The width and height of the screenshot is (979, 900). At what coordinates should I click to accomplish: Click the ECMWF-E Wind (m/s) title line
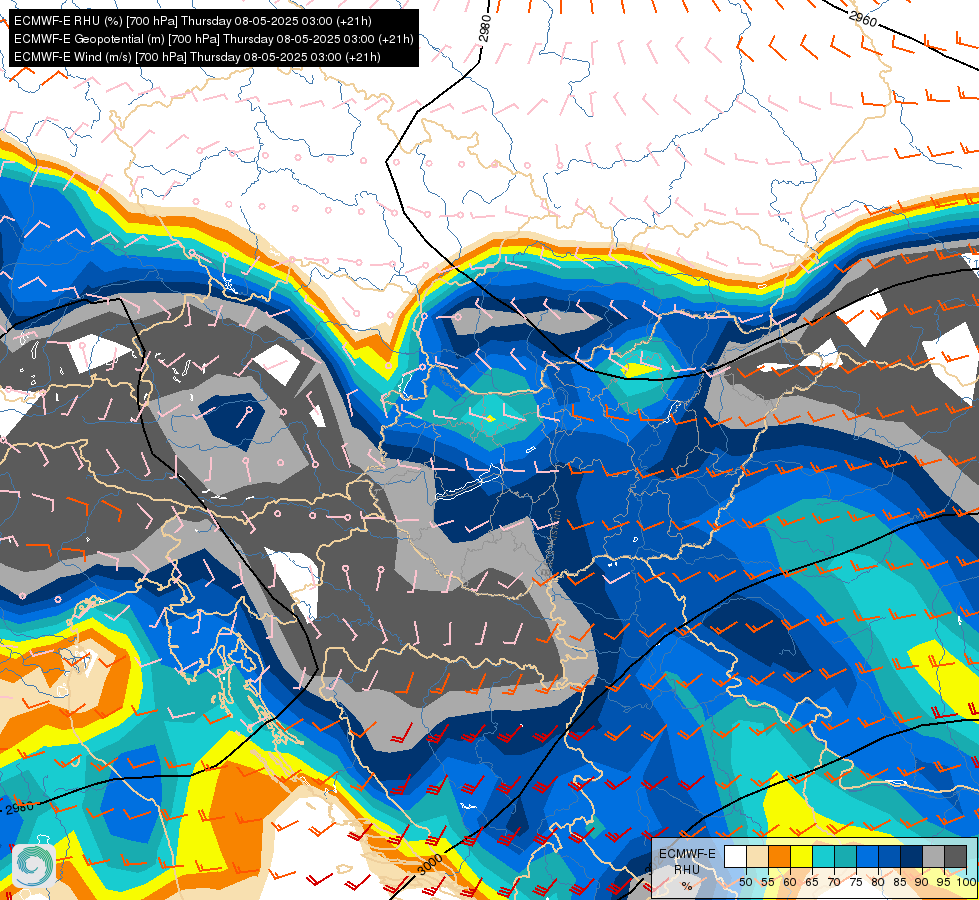(197, 57)
